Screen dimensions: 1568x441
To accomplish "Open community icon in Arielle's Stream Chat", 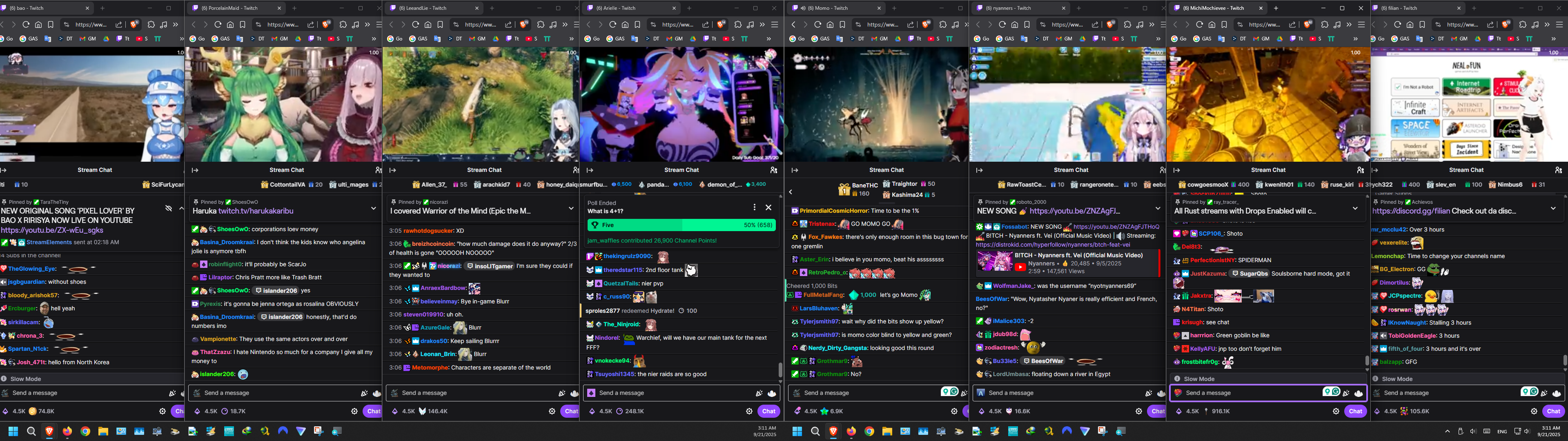I will pyautogui.click(x=773, y=171).
